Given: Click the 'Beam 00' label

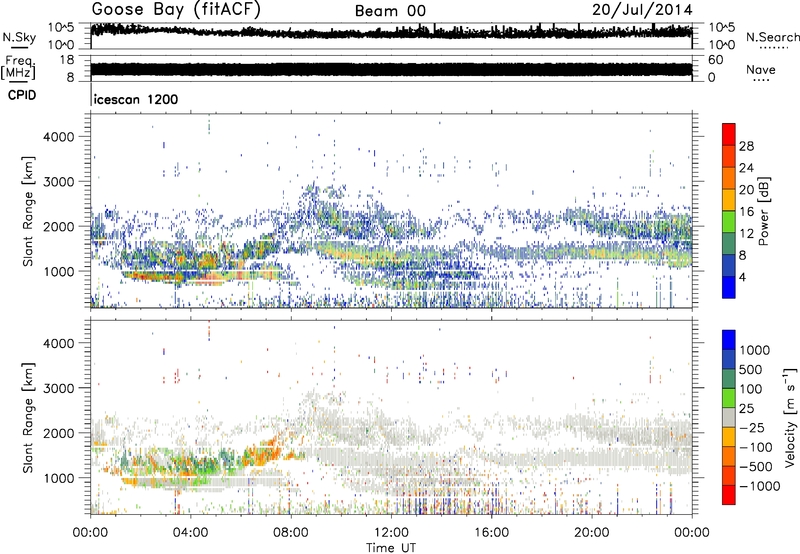Looking at the screenshot, I should [x=390, y=11].
